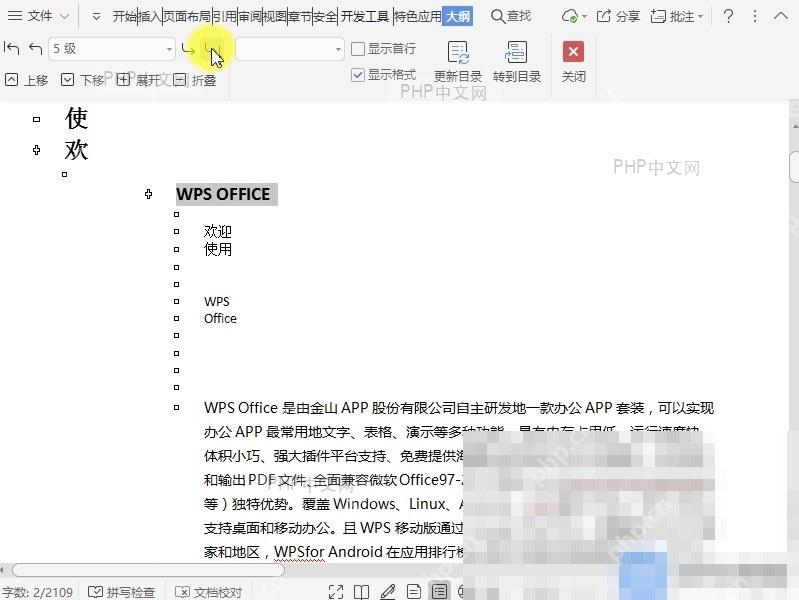This screenshot has width=799, height=600.
Task: Open the 特色应用 tab
Action: [418, 16]
